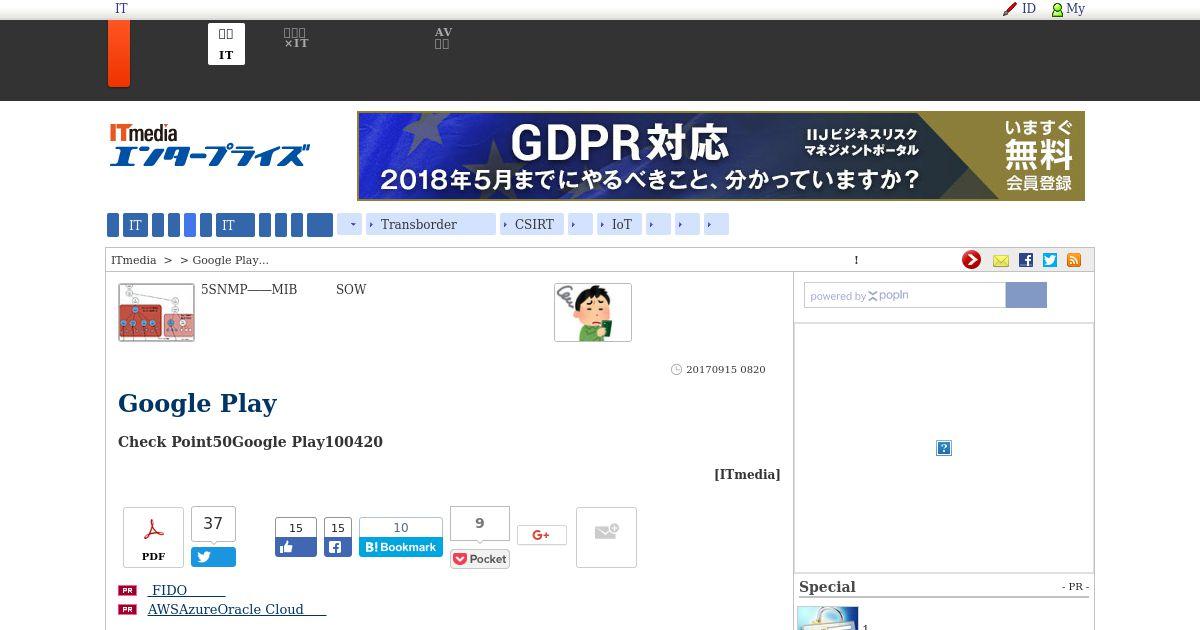Screen dimensions: 1200x630
Task: Open the sleepy man illustration thumbnail
Action: tap(593, 312)
